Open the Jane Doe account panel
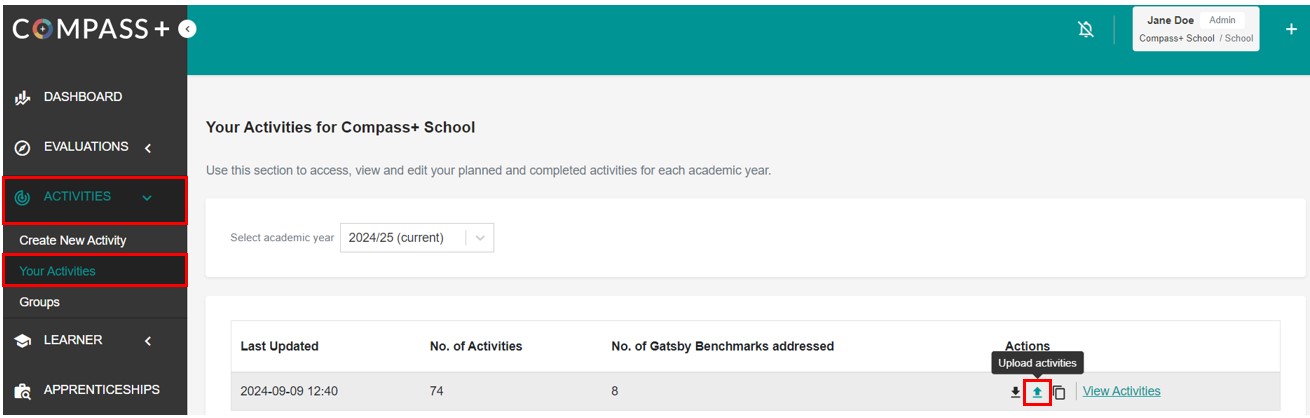The width and height of the screenshot is (1310, 418). coord(1196,29)
